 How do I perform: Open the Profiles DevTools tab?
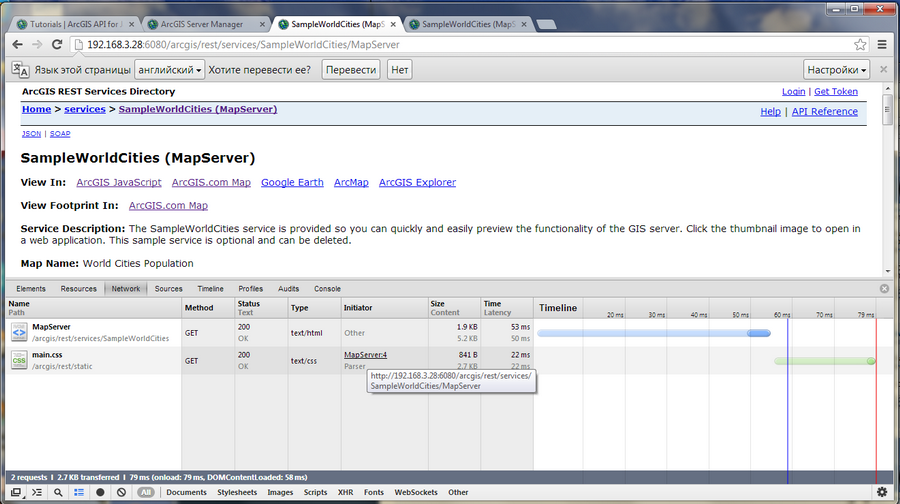[250, 289]
